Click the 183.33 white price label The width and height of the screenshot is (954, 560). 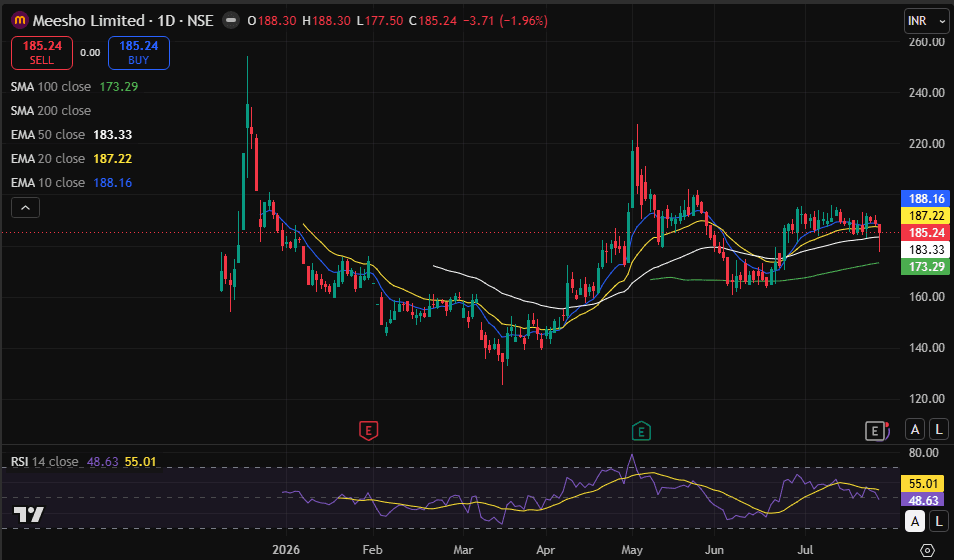coord(925,250)
